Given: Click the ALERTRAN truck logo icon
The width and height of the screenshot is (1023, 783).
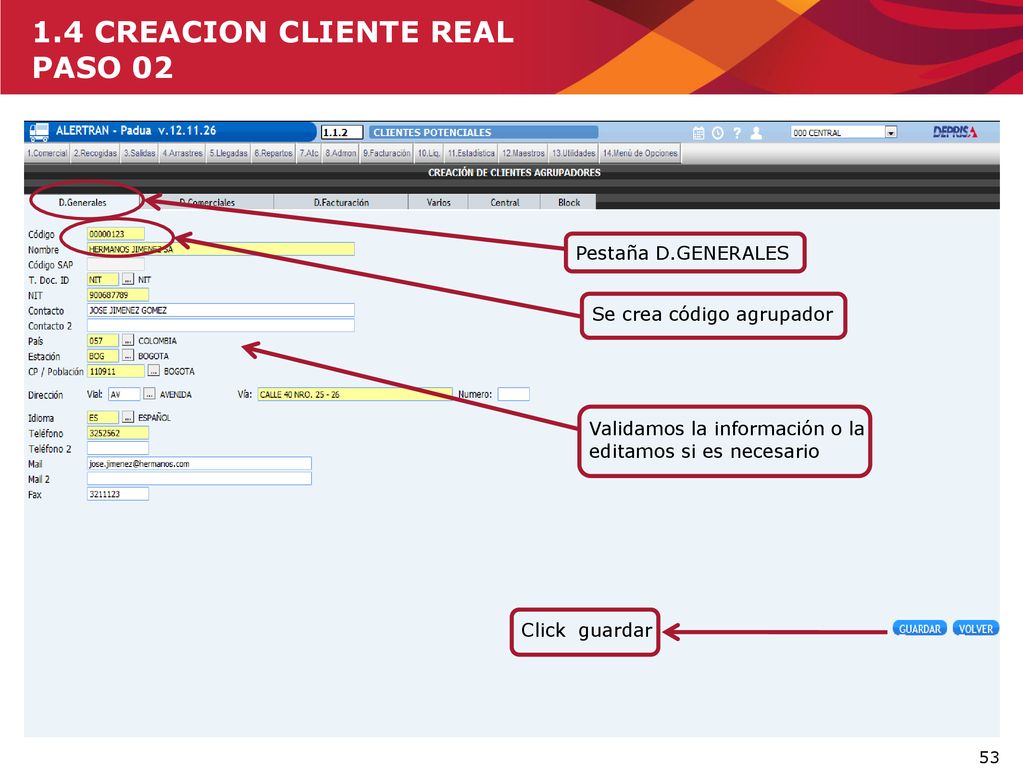Looking at the screenshot, I should point(39,132).
